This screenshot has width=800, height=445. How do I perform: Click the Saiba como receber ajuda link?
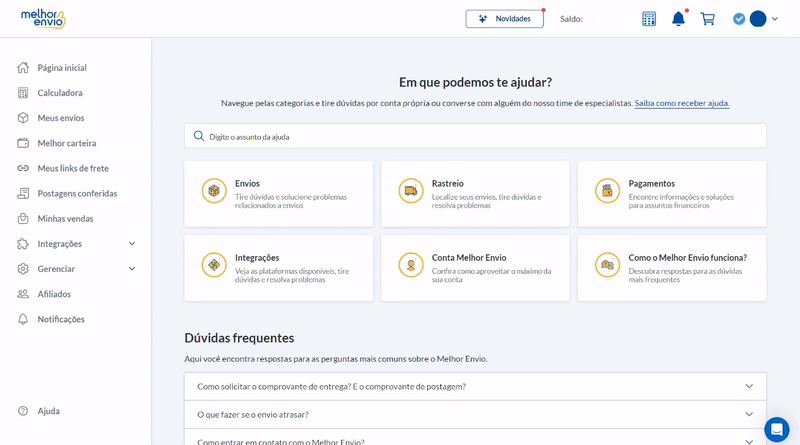[682, 103]
